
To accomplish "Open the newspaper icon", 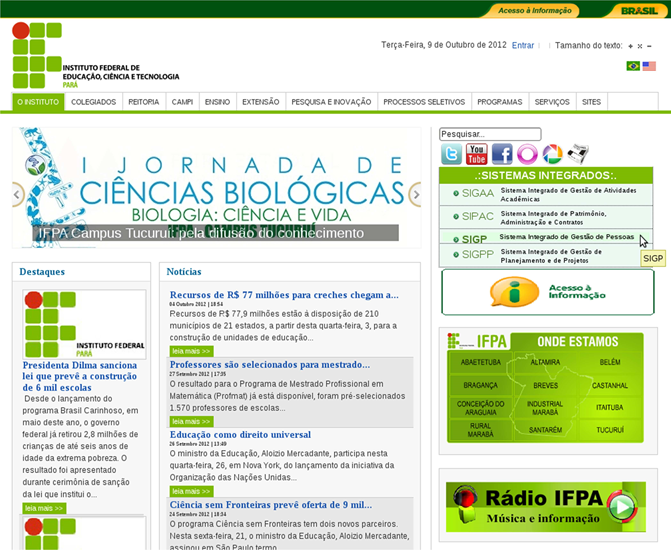I will tap(578, 154).
